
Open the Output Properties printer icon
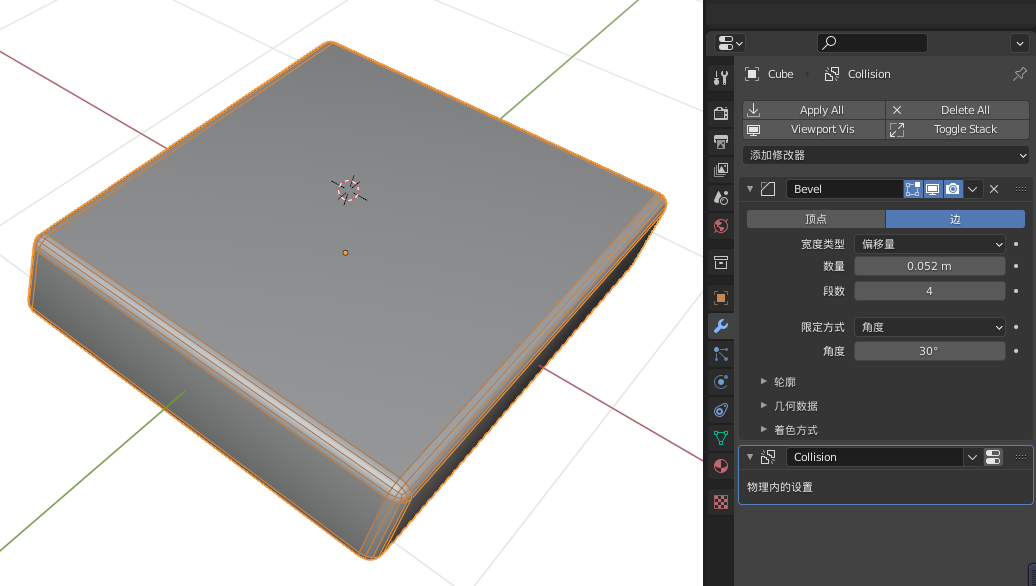(x=720, y=141)
